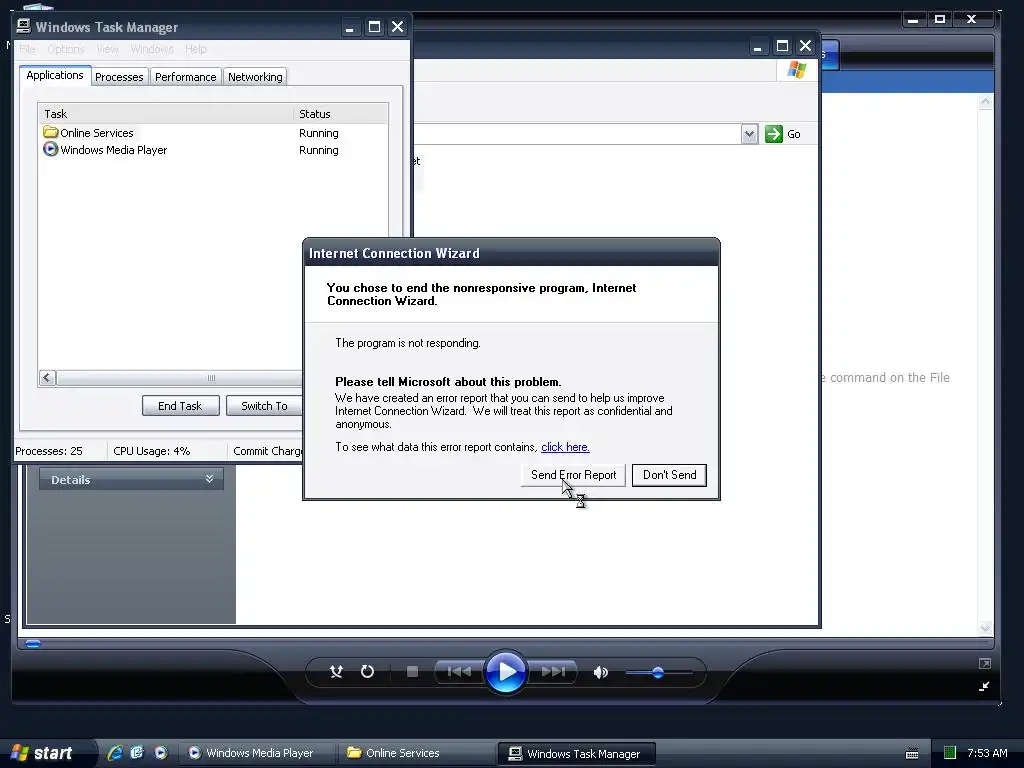Click the task list left scroll arrow
This screenshot has width=1024, height=768.
coord(47,377)
